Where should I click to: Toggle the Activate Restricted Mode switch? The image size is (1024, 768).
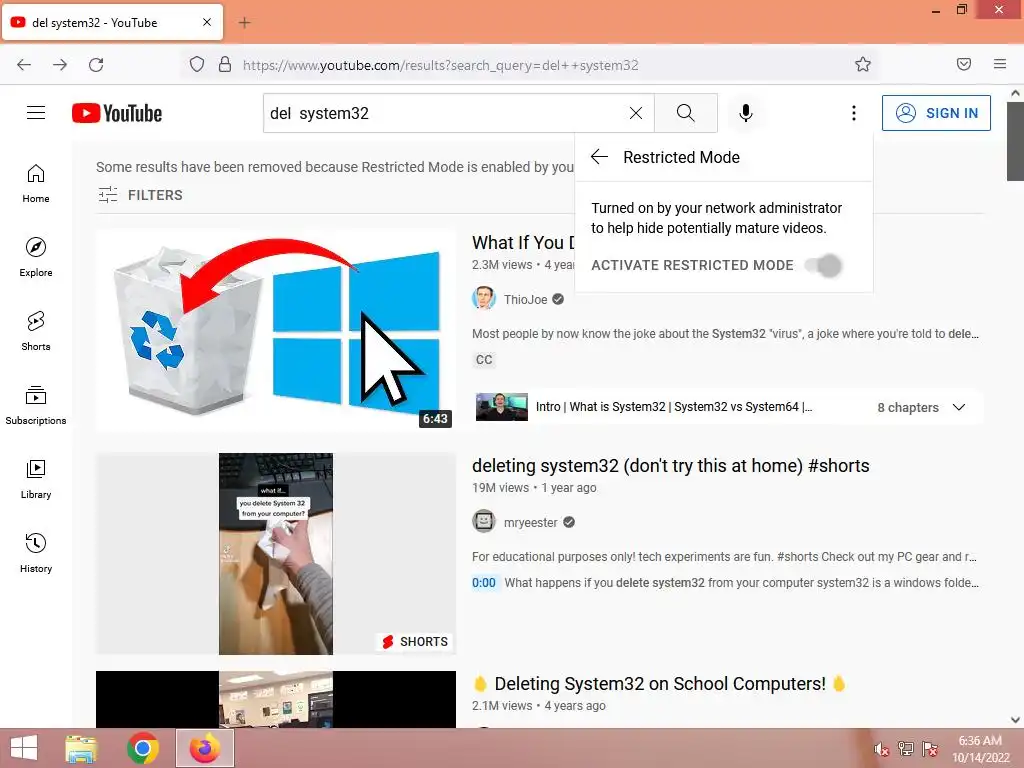point(823,265)
